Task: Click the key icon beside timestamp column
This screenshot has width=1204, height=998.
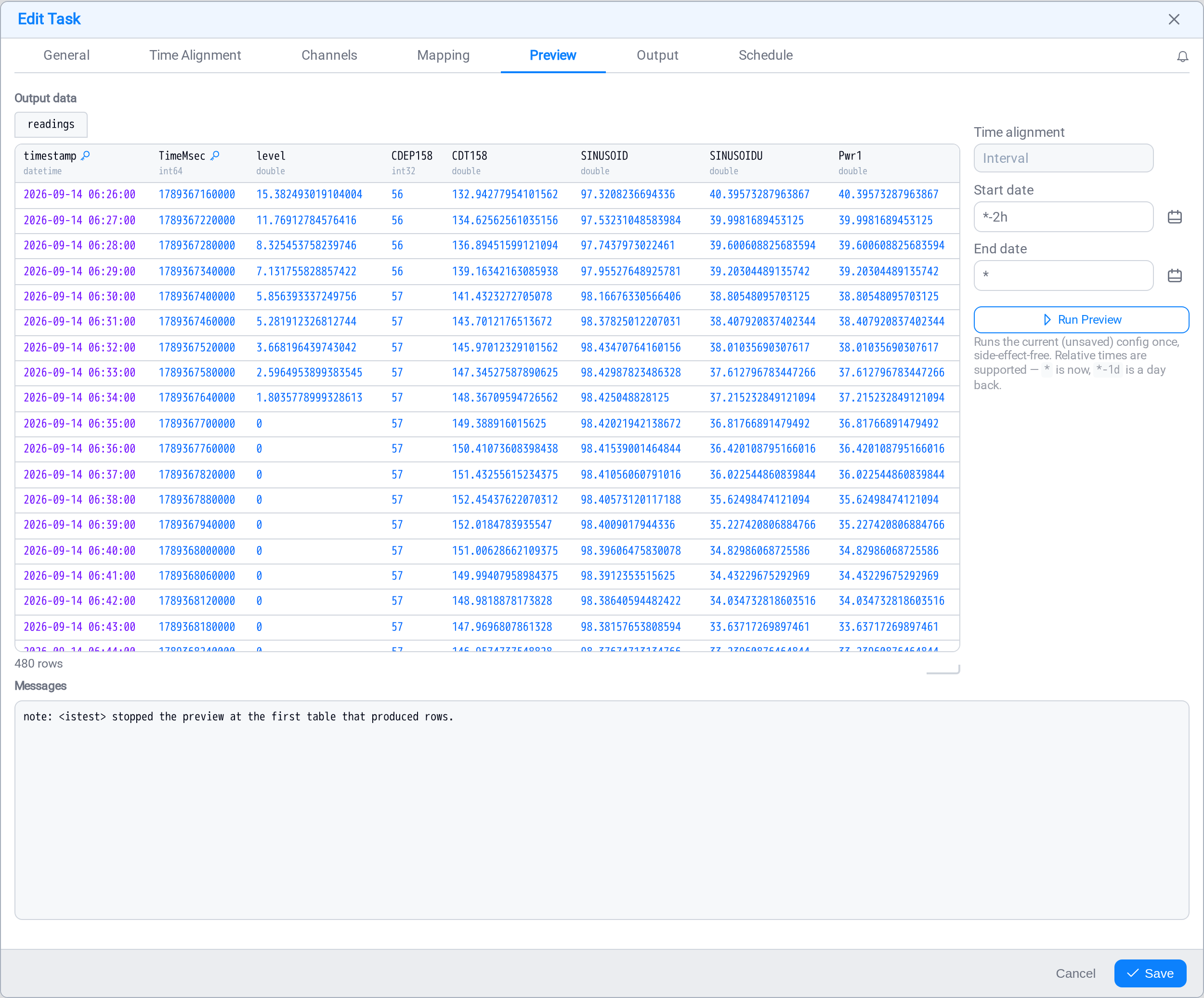Action: (x=85, y=156)
